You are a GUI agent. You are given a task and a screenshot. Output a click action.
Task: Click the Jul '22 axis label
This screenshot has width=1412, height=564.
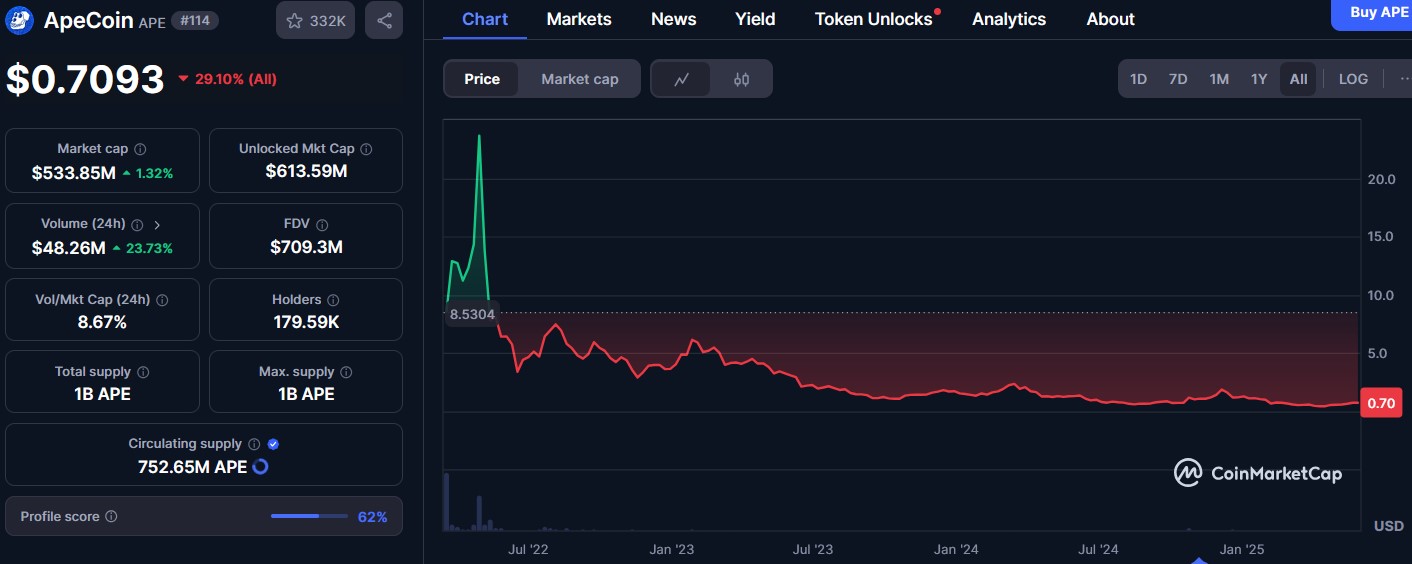(x=528, y=549)
